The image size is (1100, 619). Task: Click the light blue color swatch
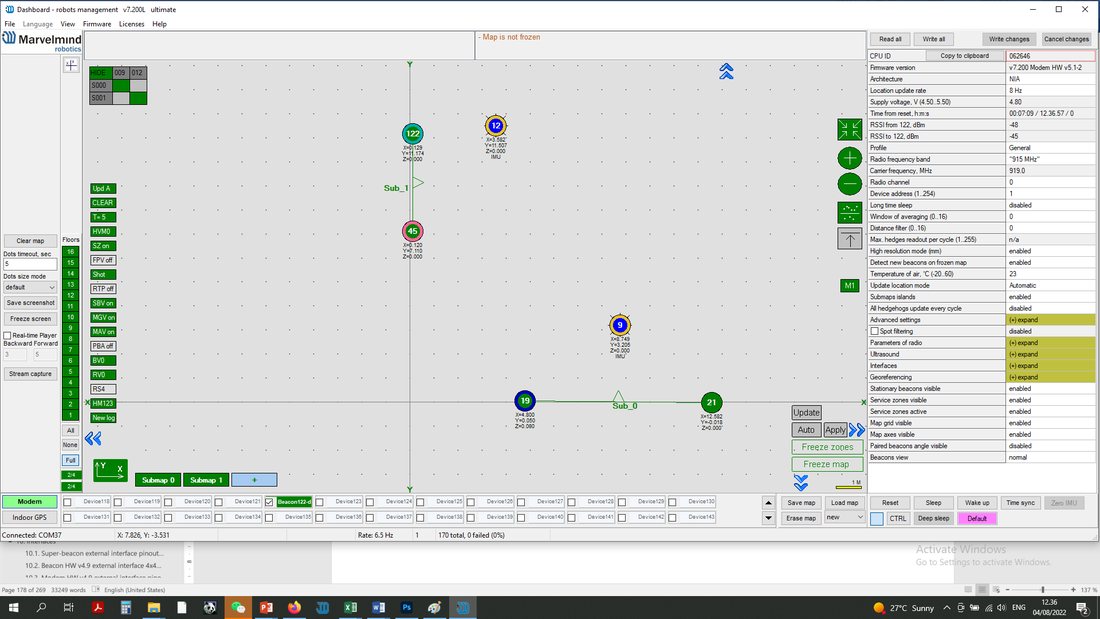tap(877, 519)
